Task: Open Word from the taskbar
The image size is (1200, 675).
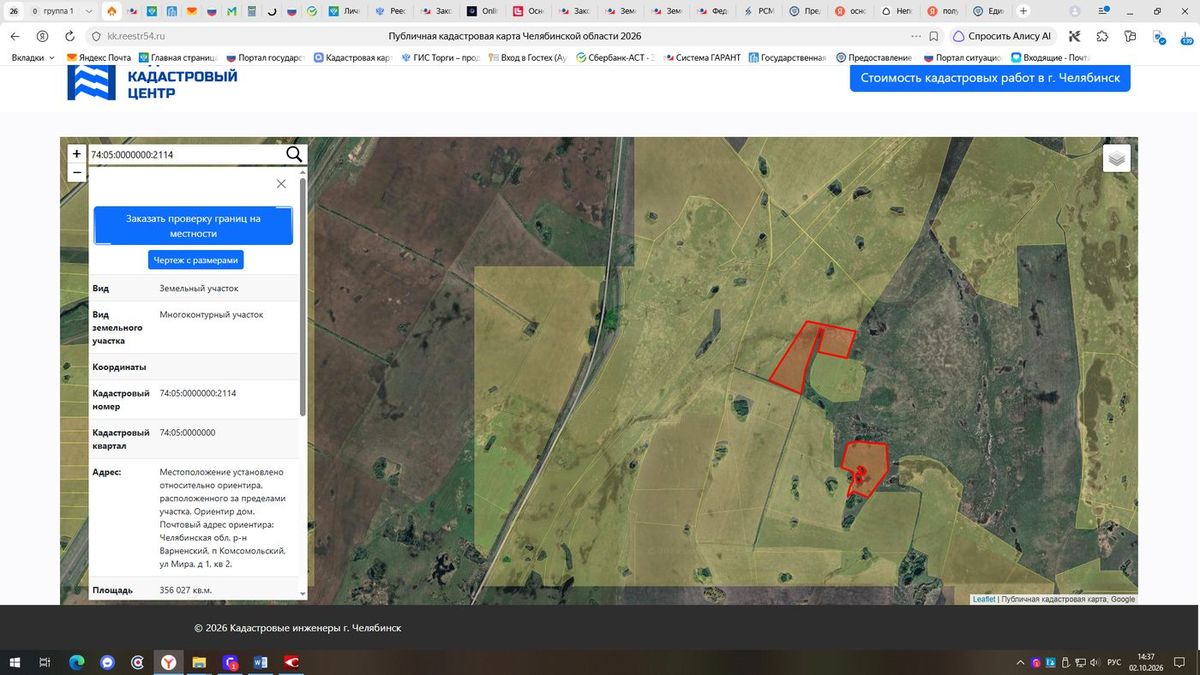Action: click(261, 663)
